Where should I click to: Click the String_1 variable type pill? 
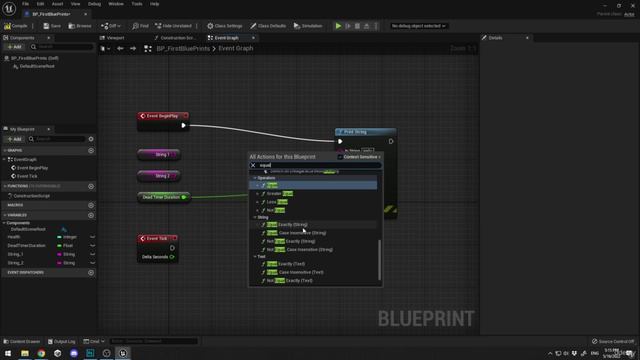pyautogui.click(x=66, y=254)
